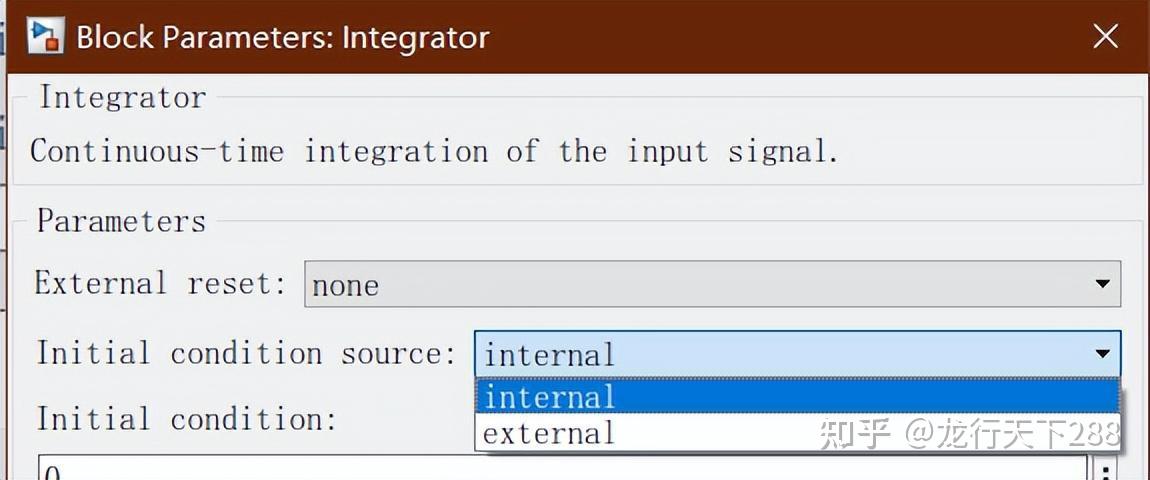Select the highlighted internal option in the list
This screenshot has width=1150, height=480.
click(796, 397)
